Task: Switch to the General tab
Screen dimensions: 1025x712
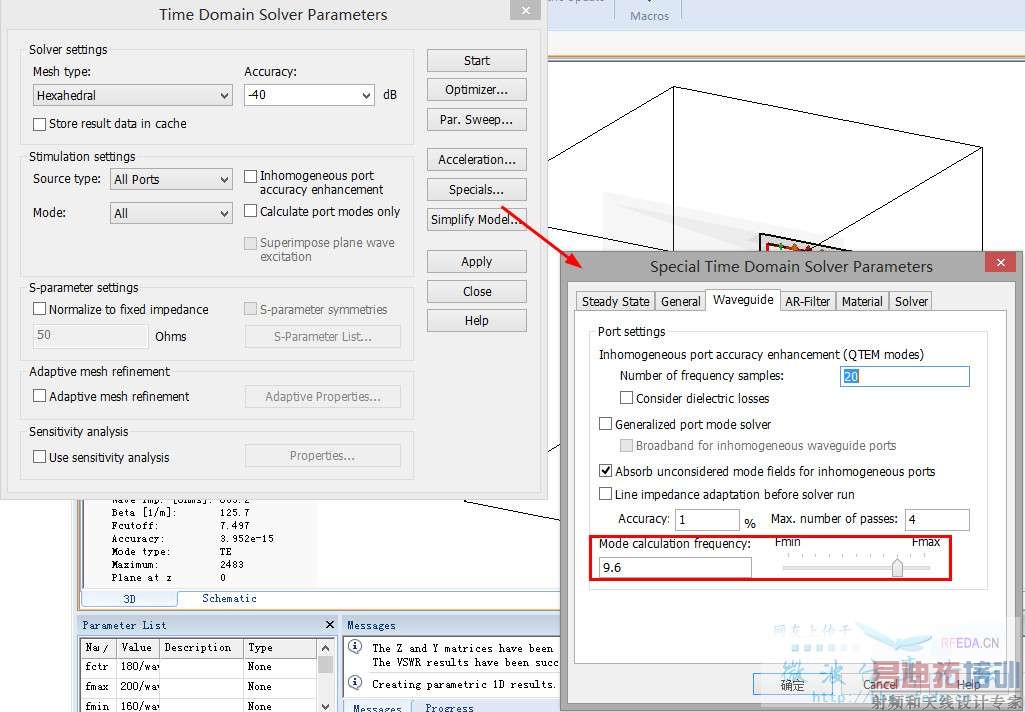Action: coord(681,301)
